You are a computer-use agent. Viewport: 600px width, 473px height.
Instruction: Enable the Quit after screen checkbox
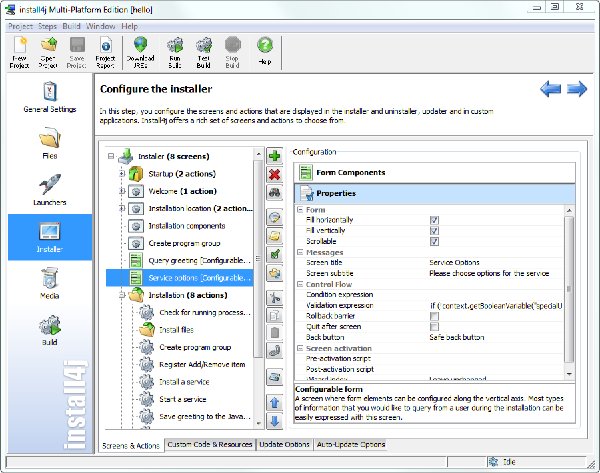click(434, 326)
